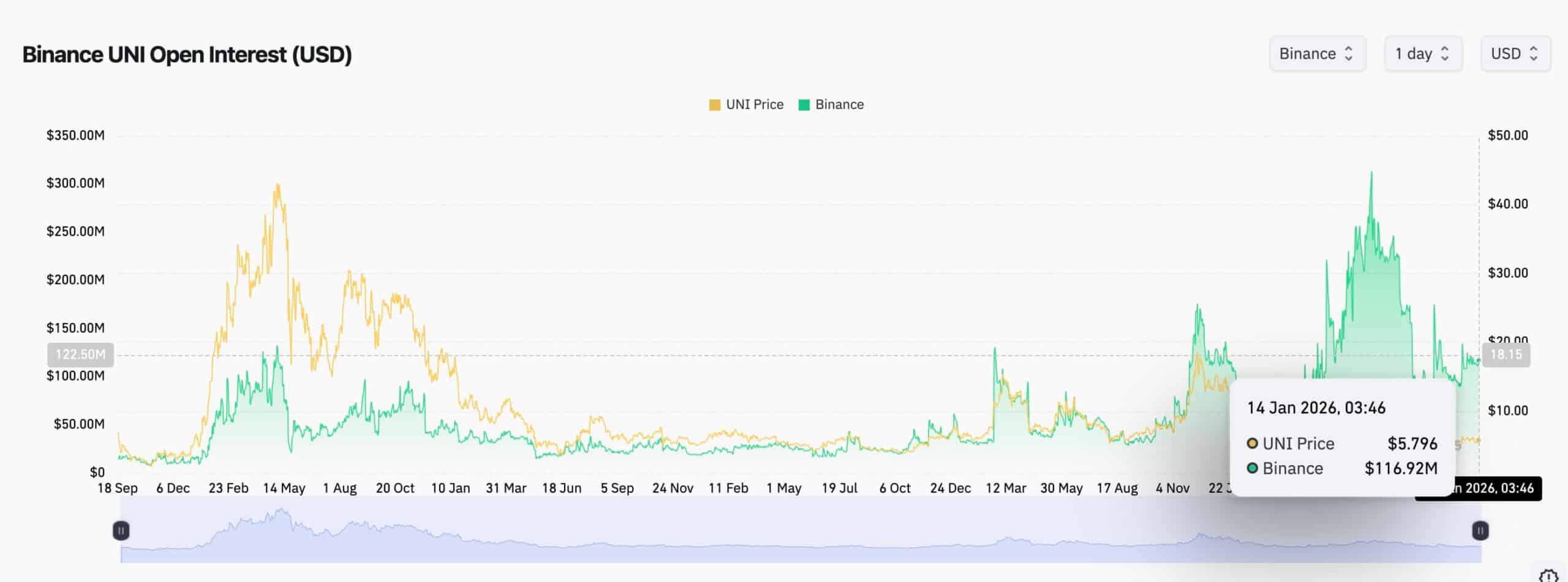The height and width of the screenshot is (582, 1568).
Task: Click the Binance UNI Open Interest chart title
Action: click(186, 54)
